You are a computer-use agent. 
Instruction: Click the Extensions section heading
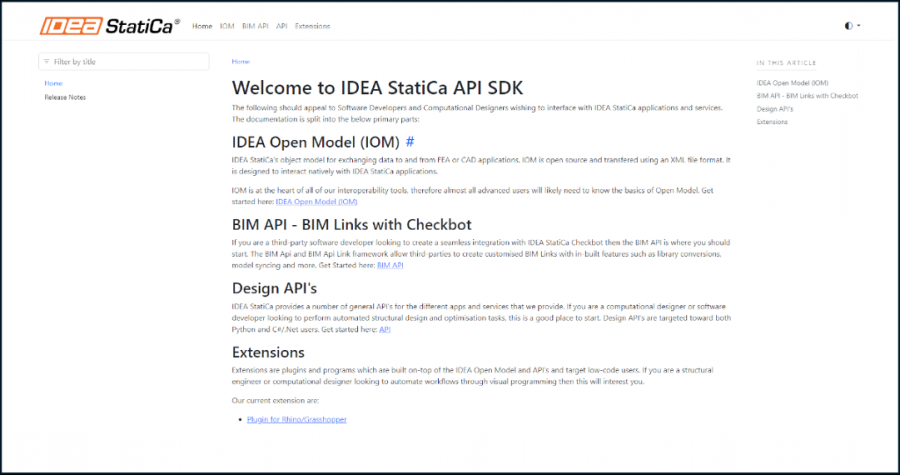coord(268,351)
